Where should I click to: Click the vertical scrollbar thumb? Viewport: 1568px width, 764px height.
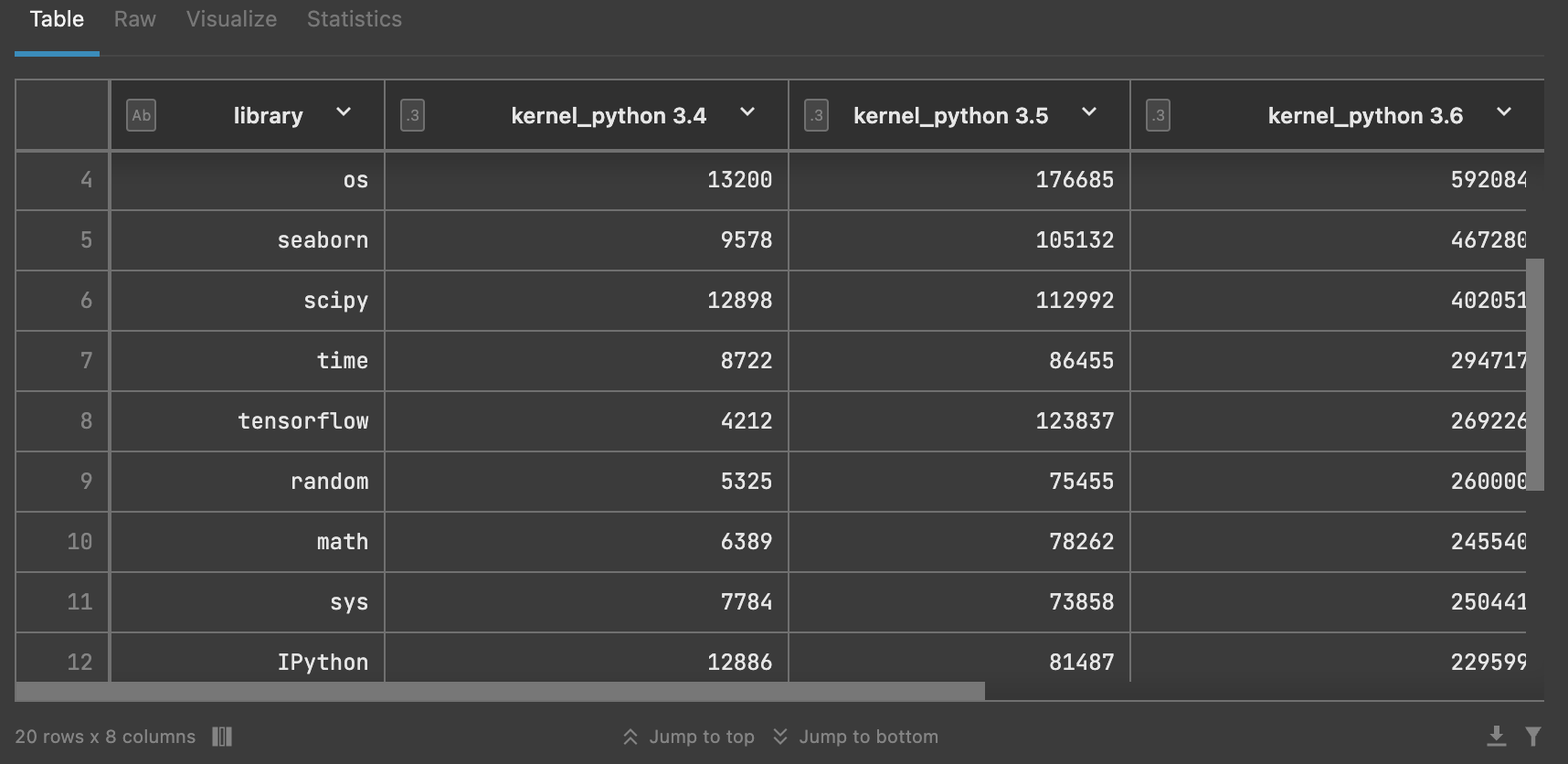pos(1535,375)
